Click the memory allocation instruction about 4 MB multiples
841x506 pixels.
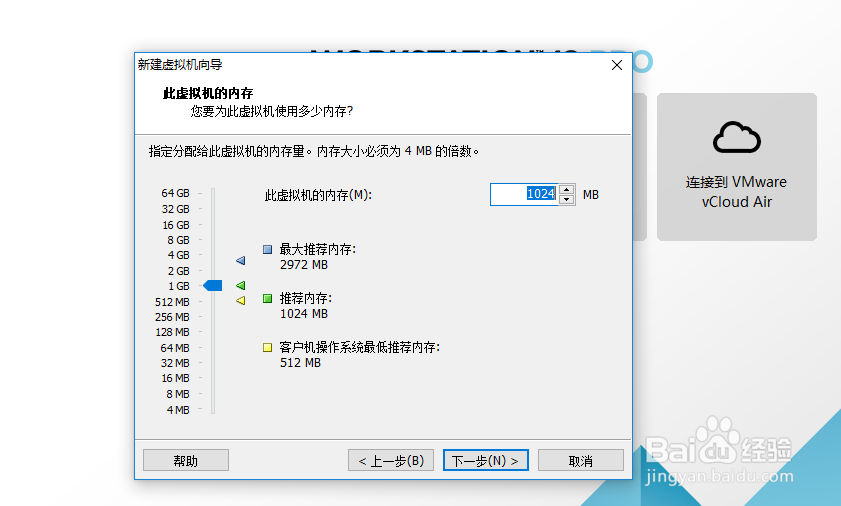[314, 151]
